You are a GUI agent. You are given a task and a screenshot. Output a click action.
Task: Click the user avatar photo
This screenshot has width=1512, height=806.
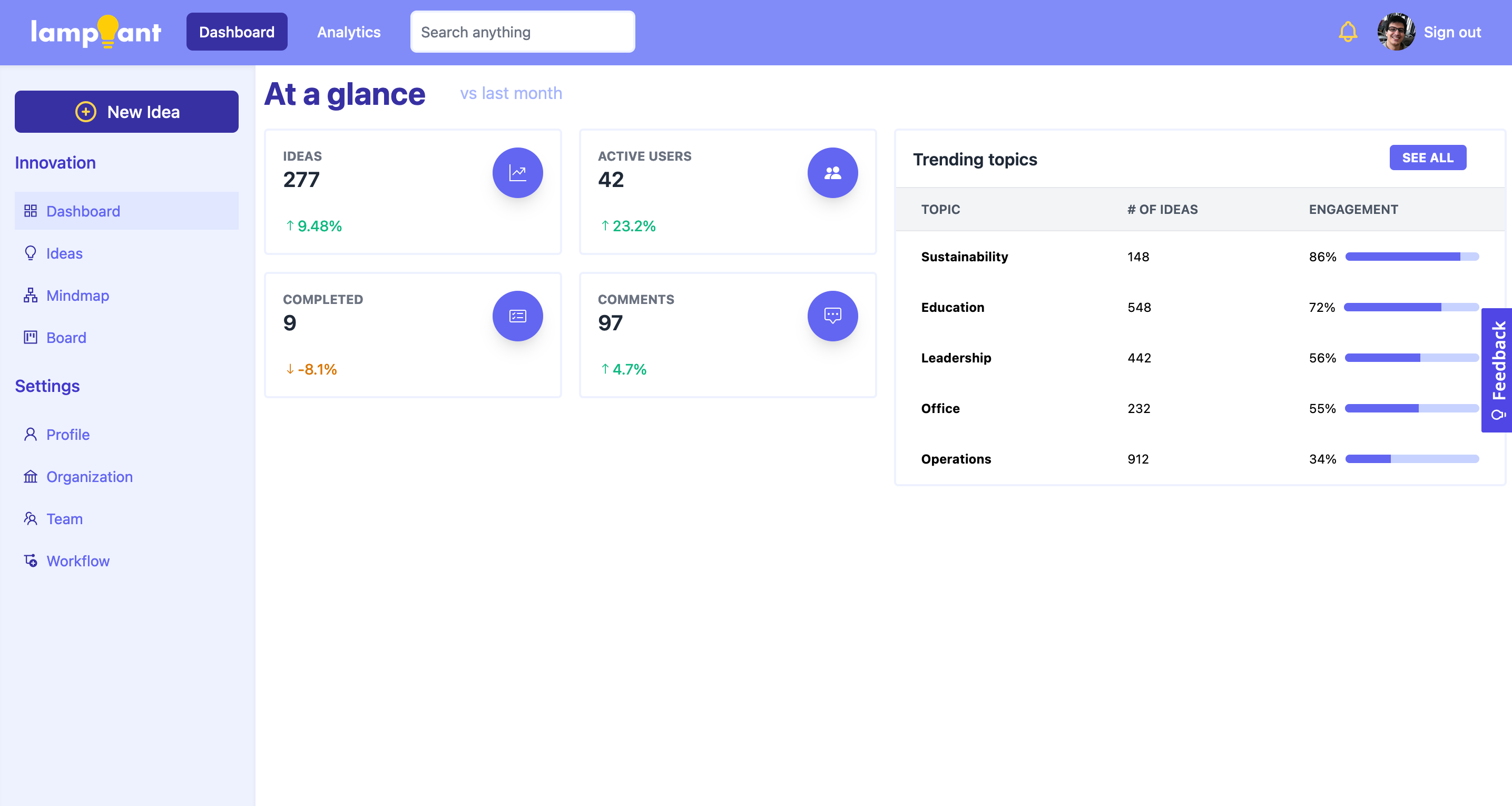(x=1396, y=32)
